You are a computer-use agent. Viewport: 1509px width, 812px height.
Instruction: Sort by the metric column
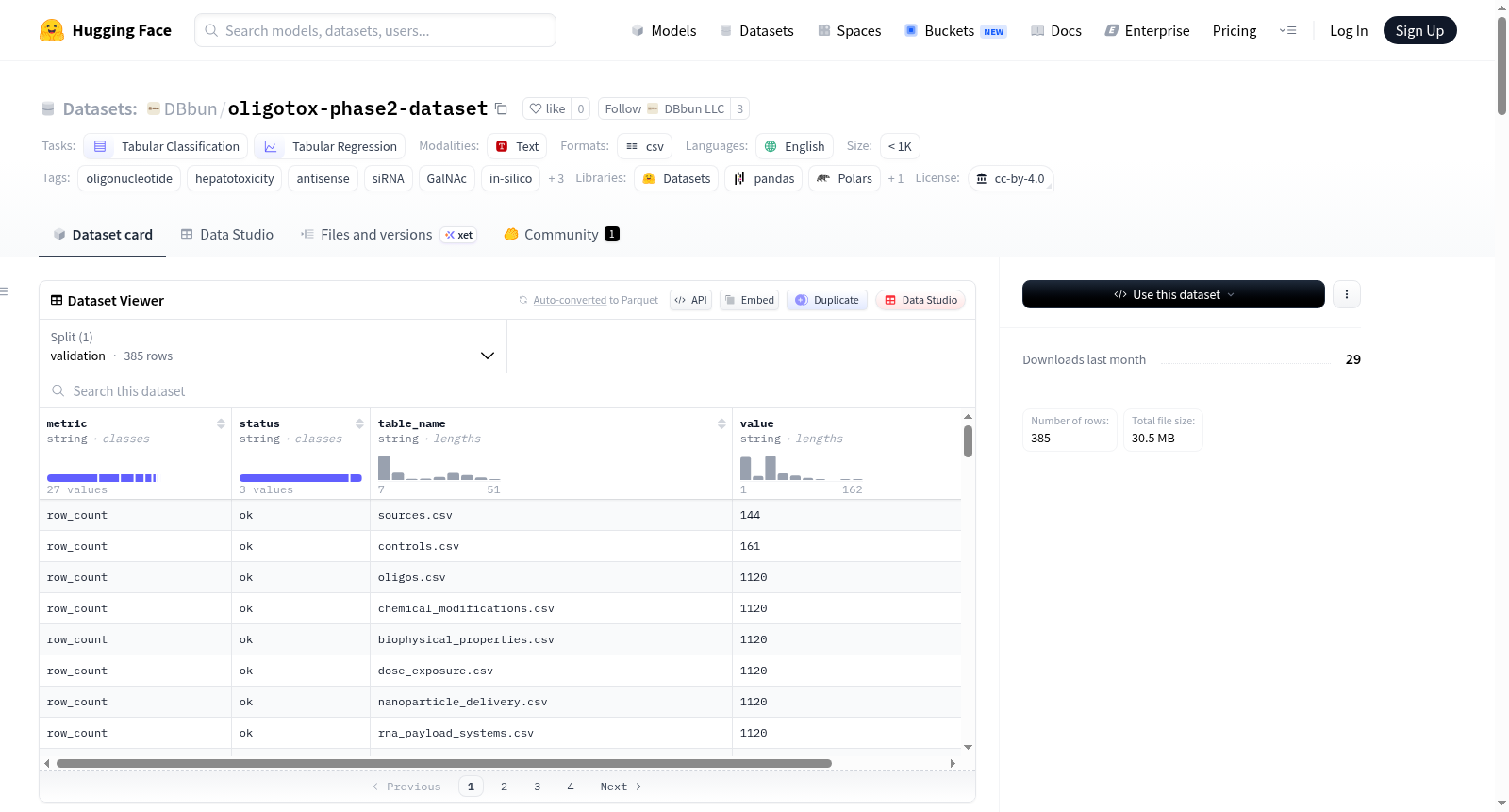[x=221, y=423]
